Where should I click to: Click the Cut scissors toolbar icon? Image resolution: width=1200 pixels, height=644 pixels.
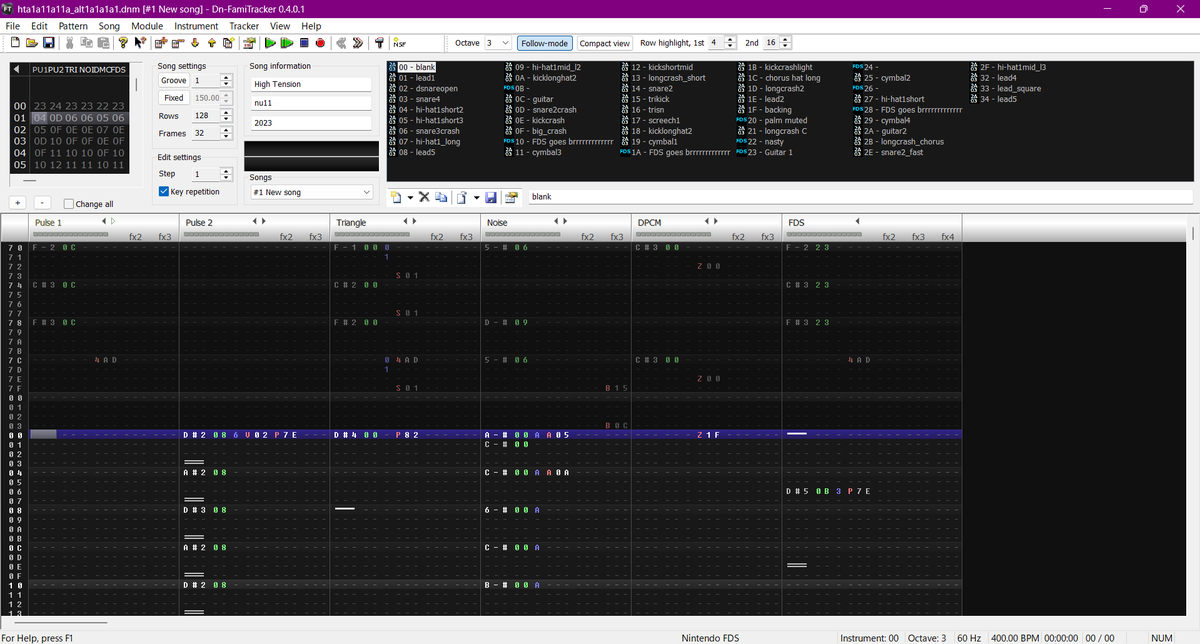click(x=70, y=43)
